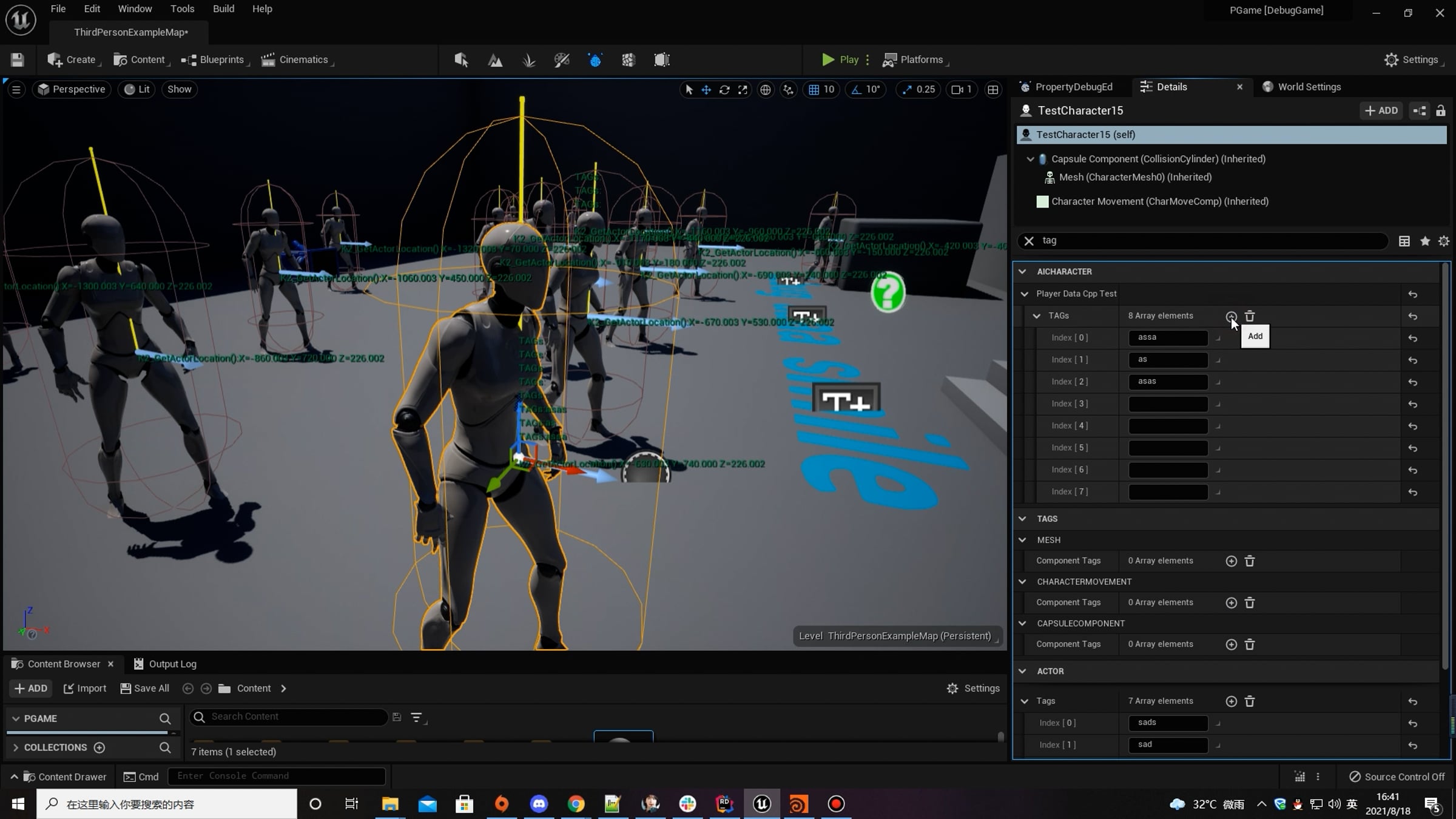Open the Details property matrix grid icon
1456x819 pixels.
pos(1404,241)
